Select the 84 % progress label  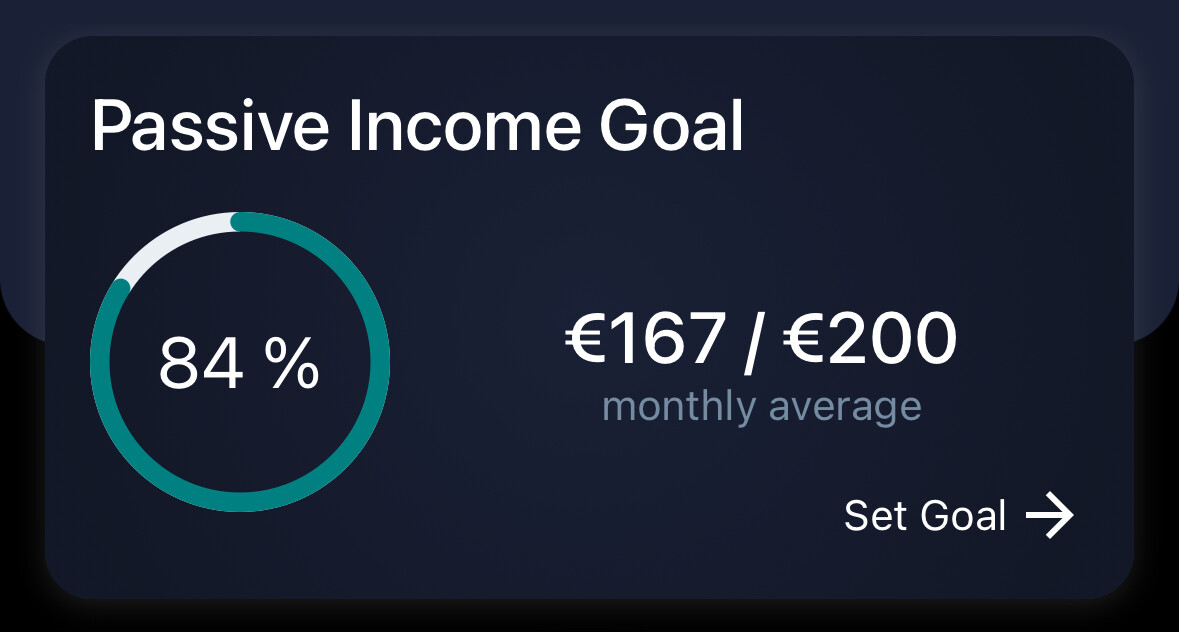[239, 362]
